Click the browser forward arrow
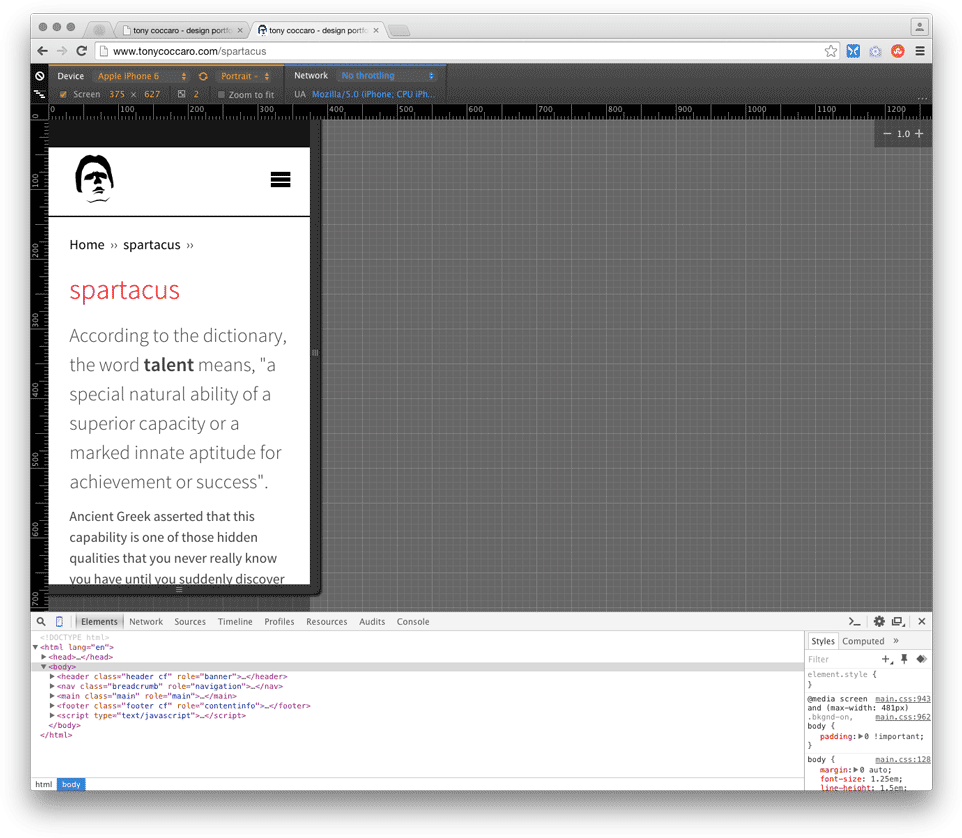 click(62, 51)
